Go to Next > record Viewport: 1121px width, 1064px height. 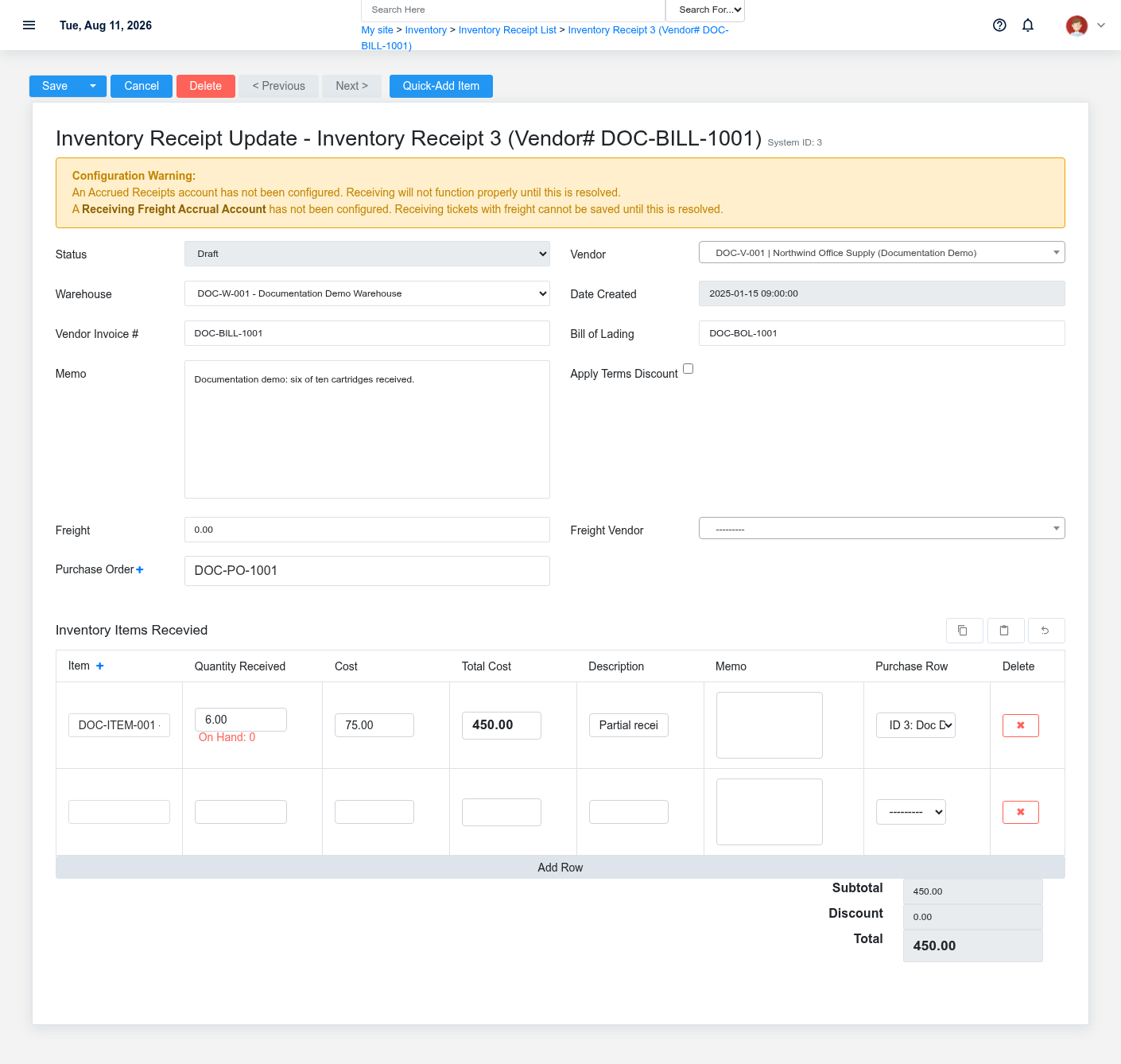pos(352,86)
